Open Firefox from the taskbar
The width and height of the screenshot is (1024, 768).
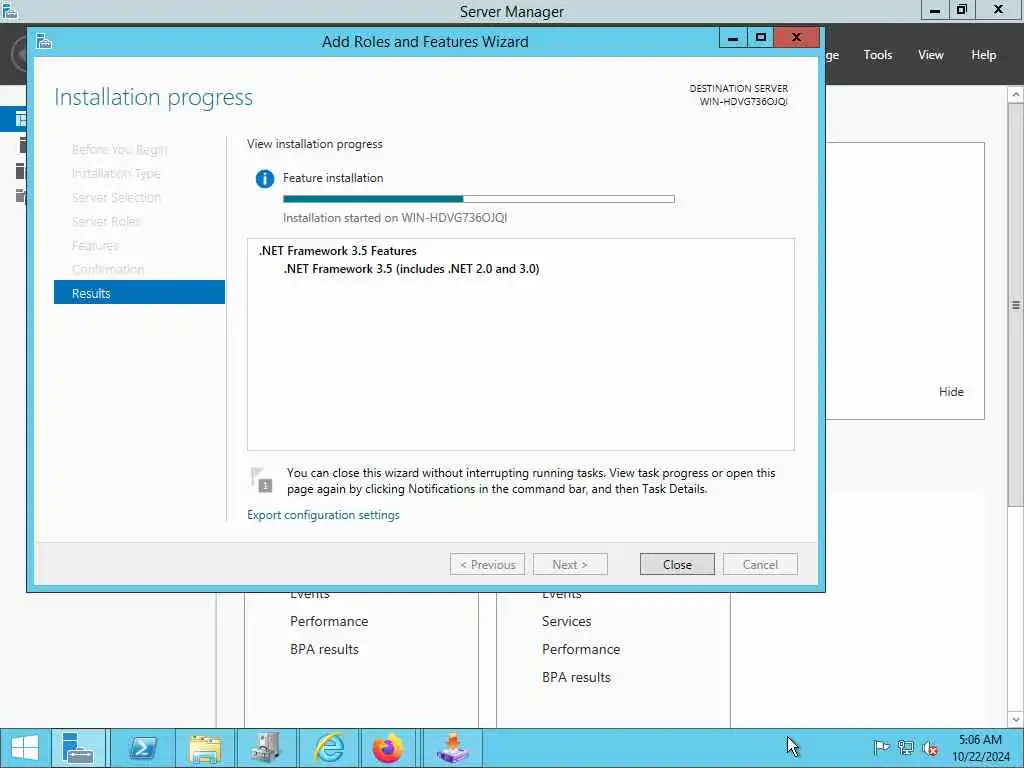[389, 748]
